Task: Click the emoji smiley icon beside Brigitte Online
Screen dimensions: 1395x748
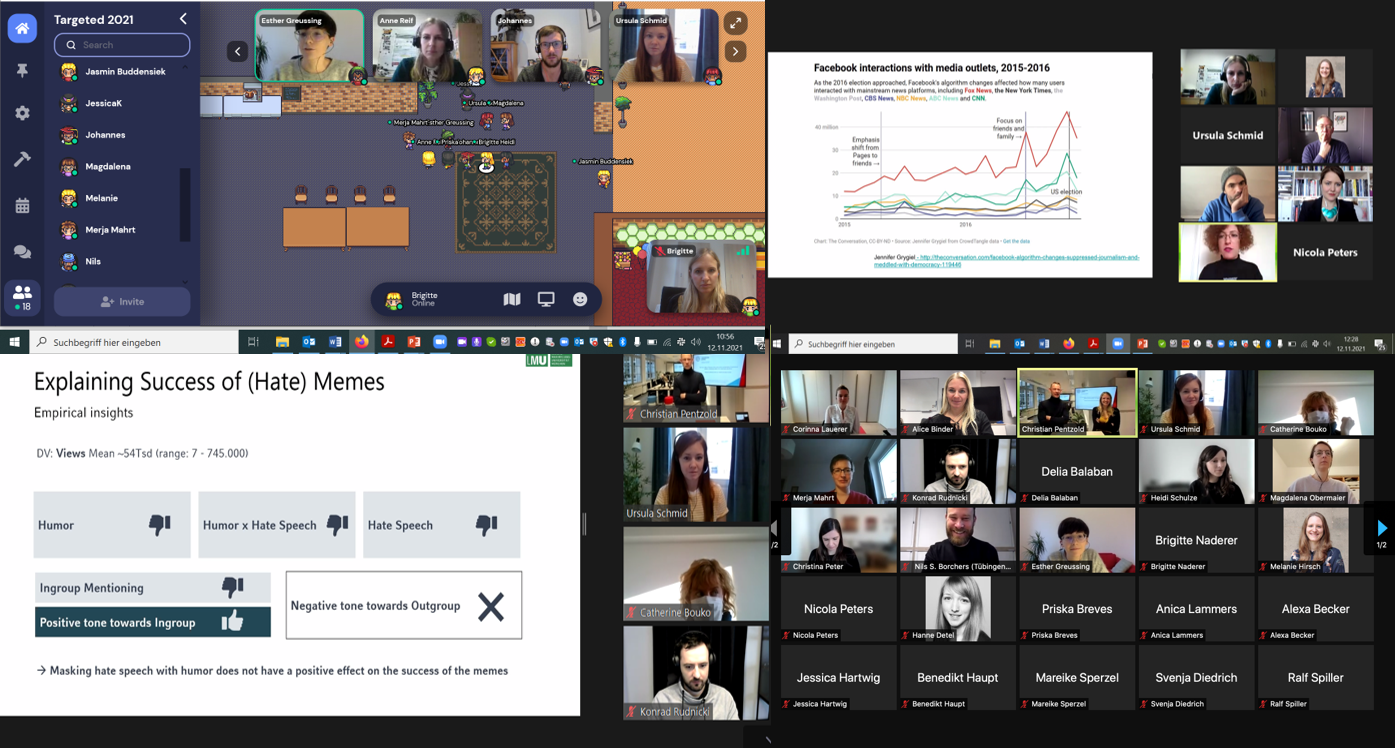Action: [580, 299]
